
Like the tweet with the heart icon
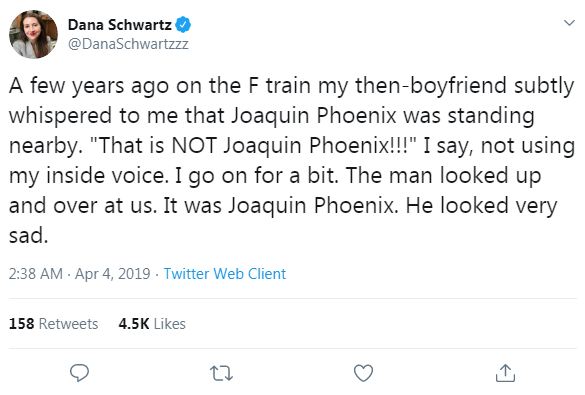pyautogui.click(x=363, y=373)
